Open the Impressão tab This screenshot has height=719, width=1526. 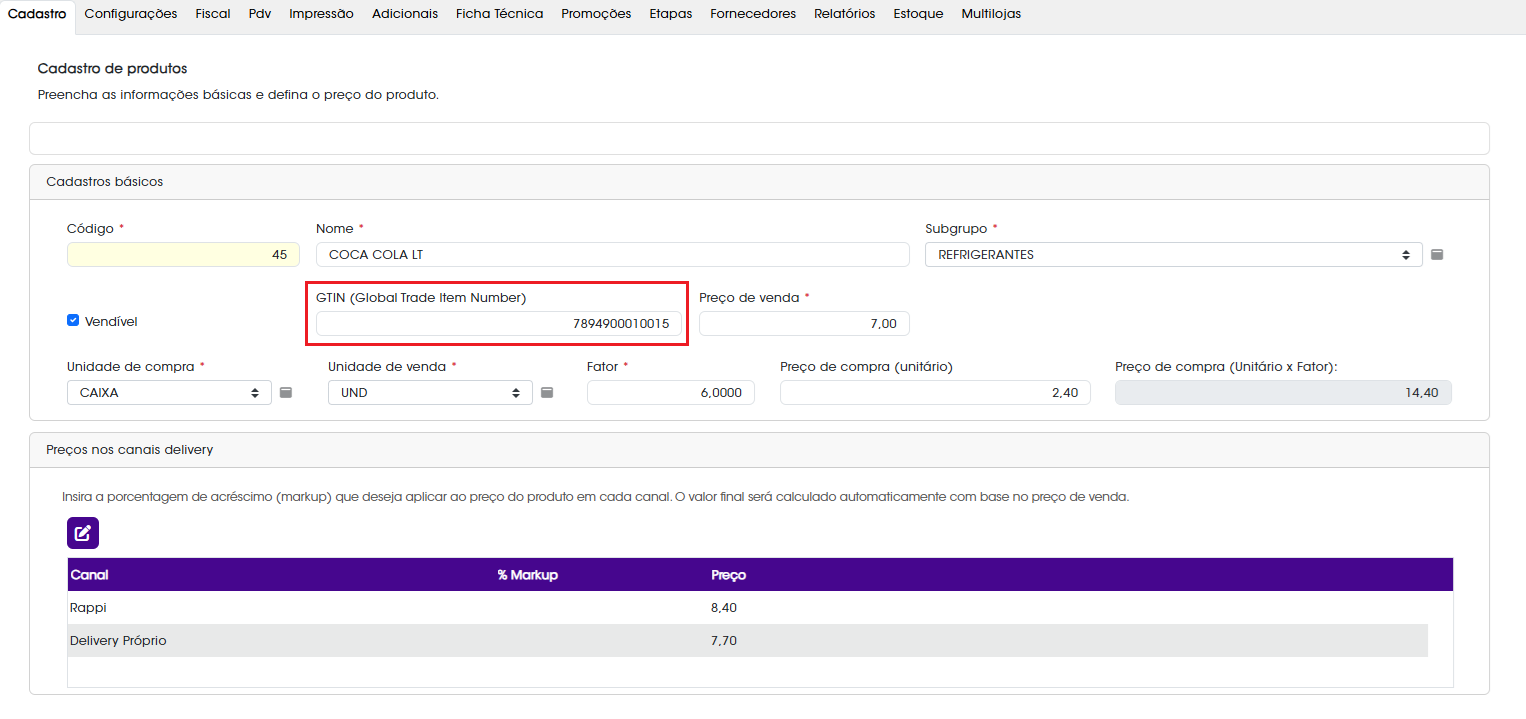(x=321, y=14)
